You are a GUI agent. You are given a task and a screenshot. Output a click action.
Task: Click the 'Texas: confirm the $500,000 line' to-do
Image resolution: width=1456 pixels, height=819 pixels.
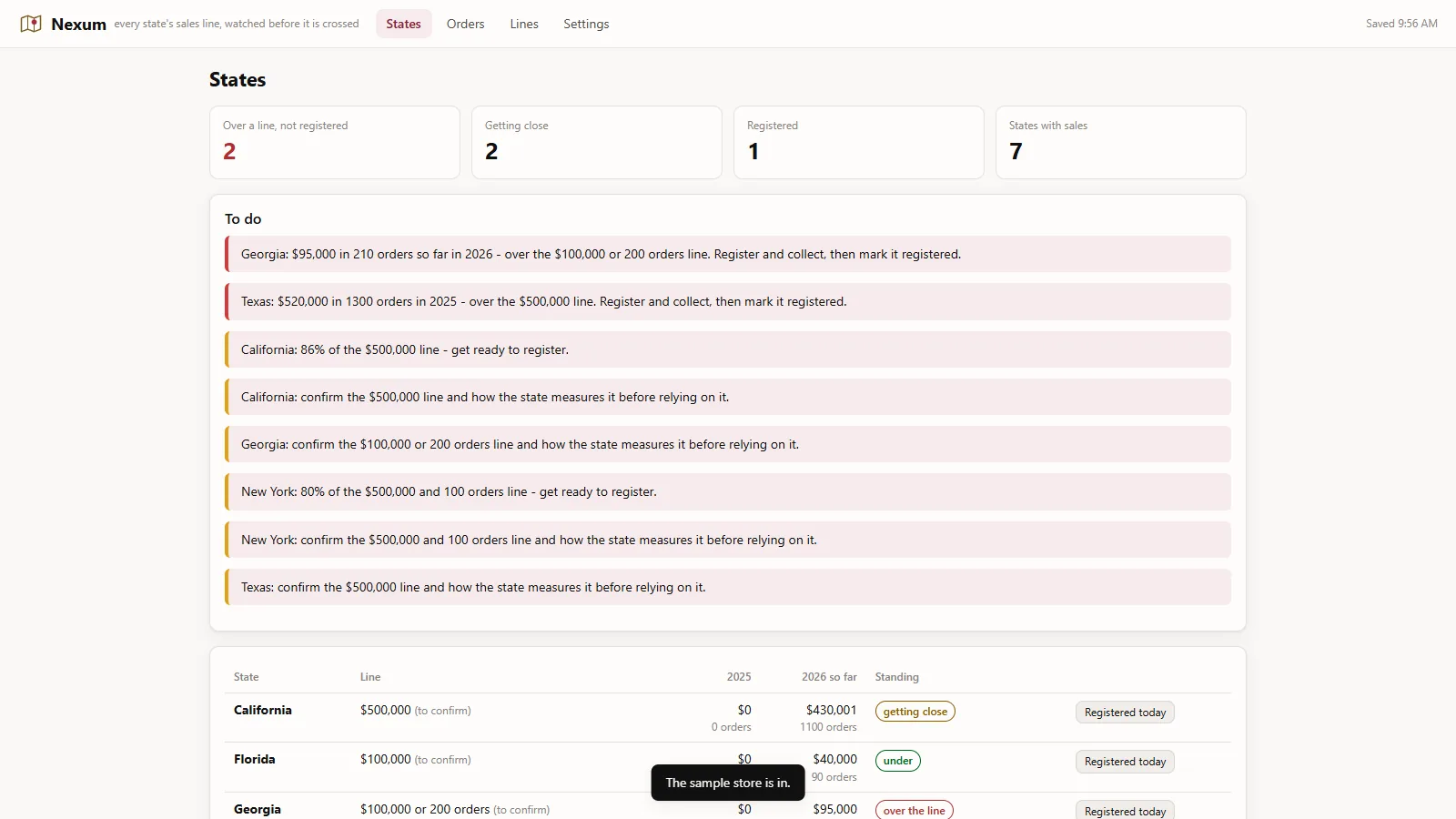coord(728,587)
